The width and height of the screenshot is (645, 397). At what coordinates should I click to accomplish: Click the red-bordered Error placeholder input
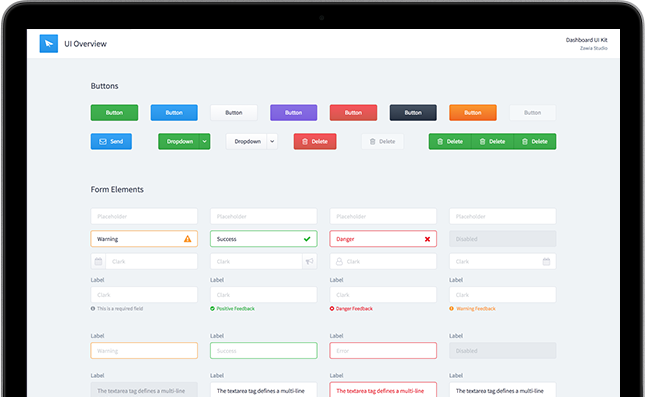tap(383, 351)
